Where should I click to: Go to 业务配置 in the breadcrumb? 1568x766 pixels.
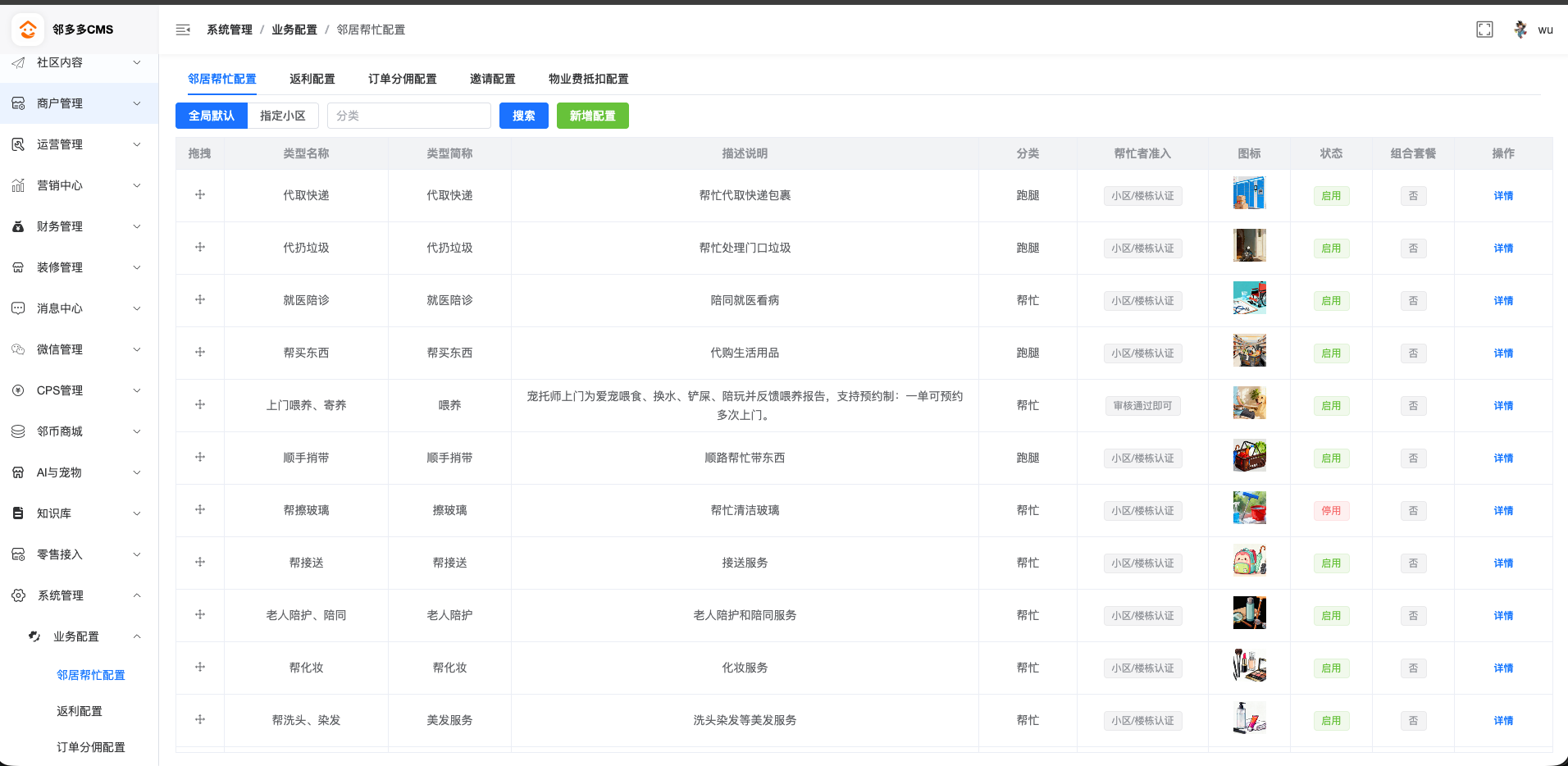[x=294, y=30]
